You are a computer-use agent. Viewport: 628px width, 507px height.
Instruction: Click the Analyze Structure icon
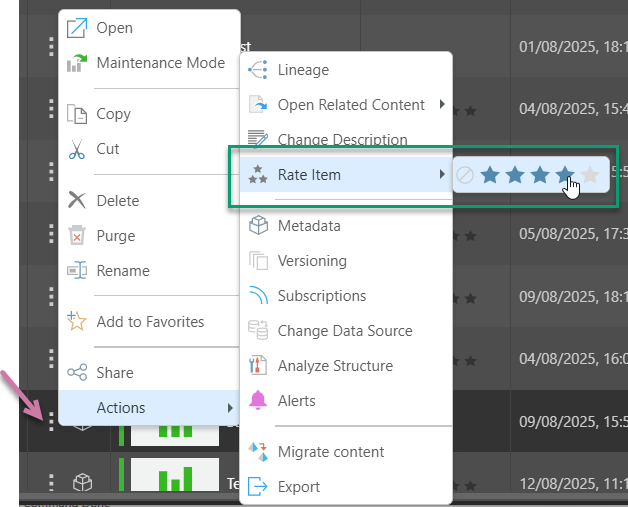pos(258,366)
